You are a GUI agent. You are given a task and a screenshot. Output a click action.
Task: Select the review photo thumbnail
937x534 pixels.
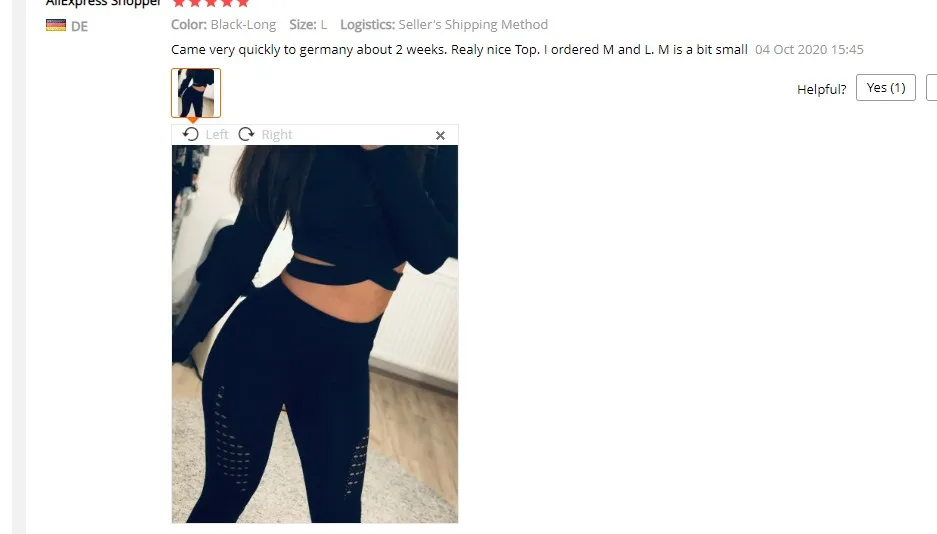(196, 93)
